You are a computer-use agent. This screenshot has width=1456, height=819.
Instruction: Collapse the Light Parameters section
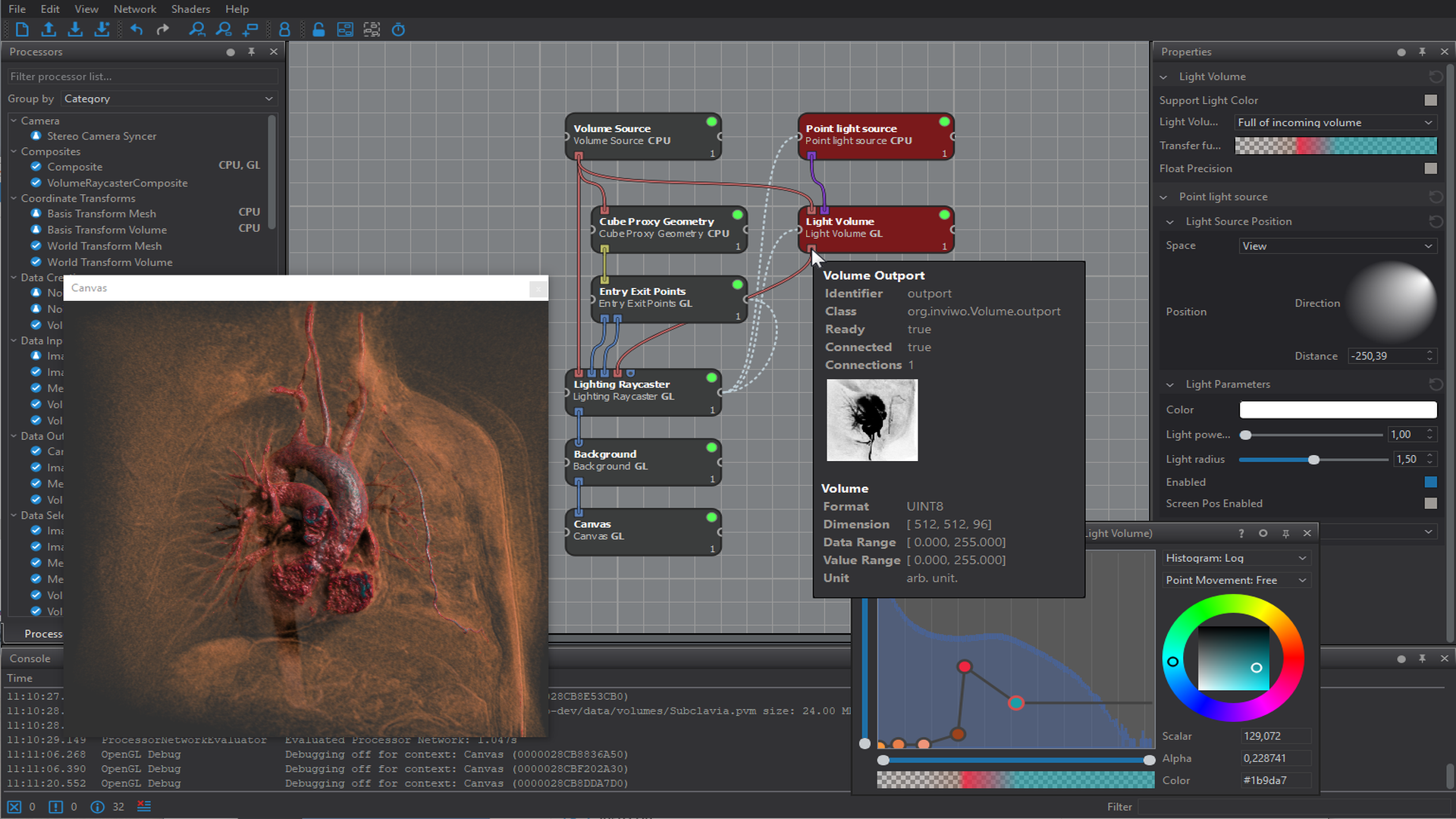tap(1170, 384)
